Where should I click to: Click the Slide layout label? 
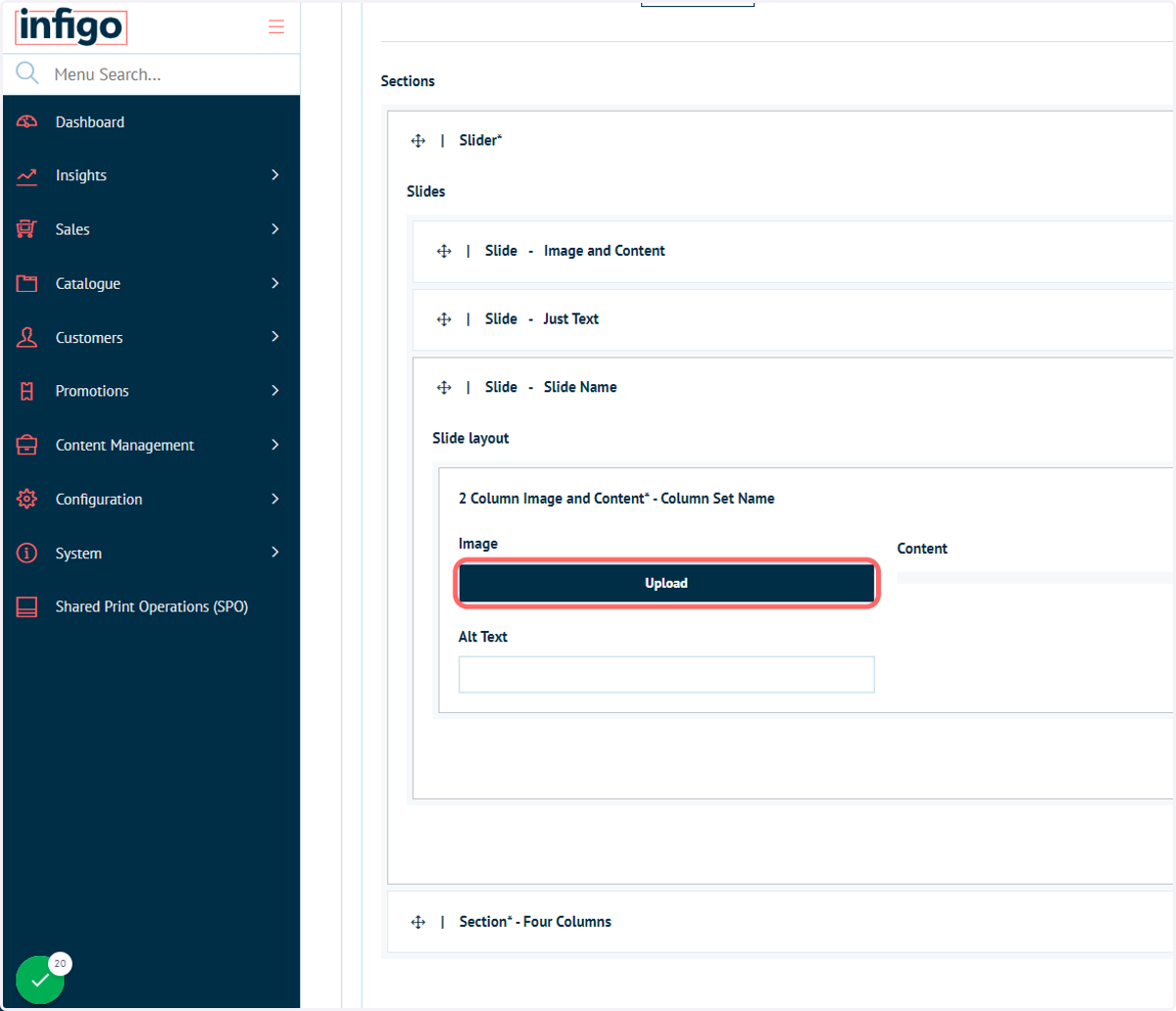click(x=470, y=438)
